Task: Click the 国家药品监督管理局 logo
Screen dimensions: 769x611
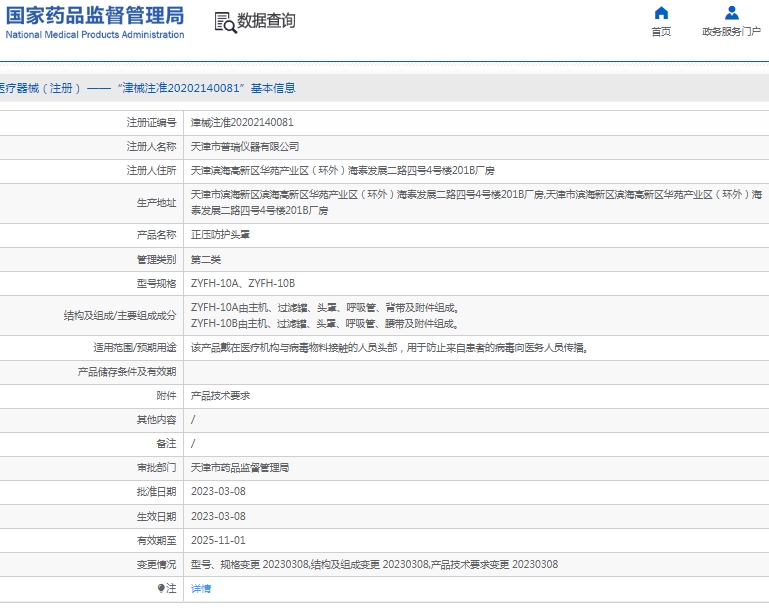Action: click(95, 16)
